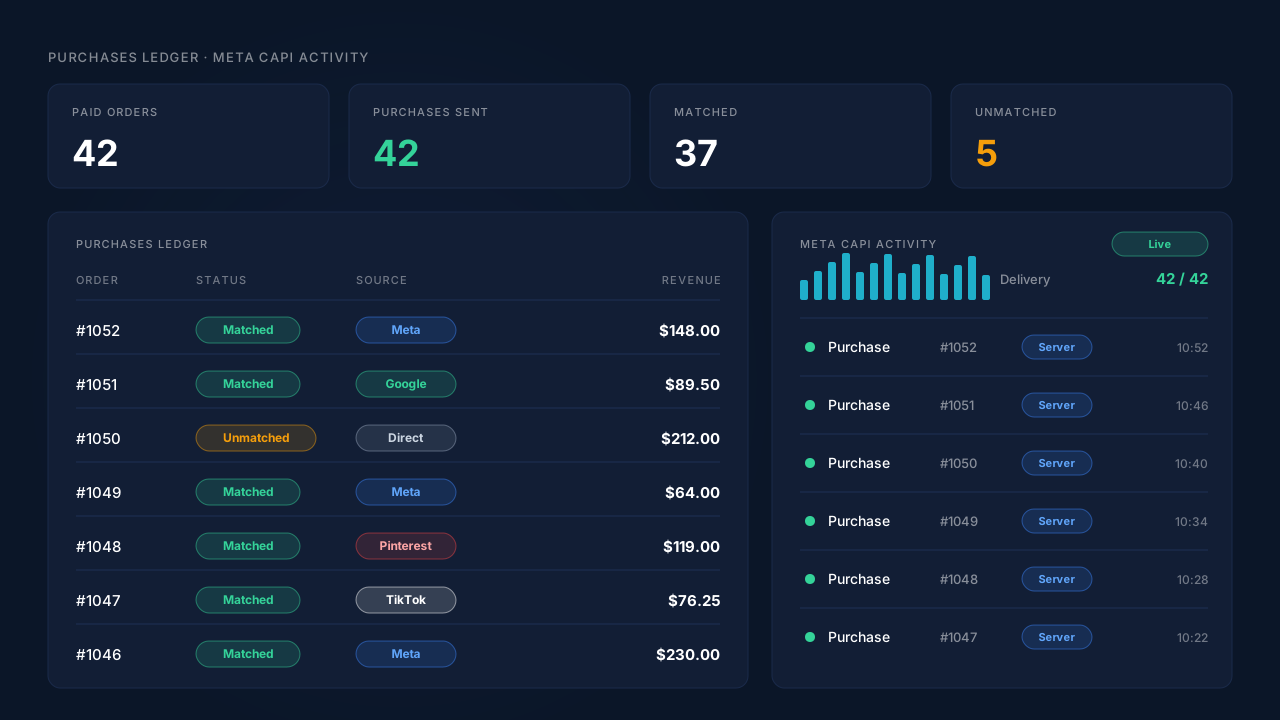Click the Revenue column header
This screenshot has width=1280, height=720.
[x=691, y=281]
